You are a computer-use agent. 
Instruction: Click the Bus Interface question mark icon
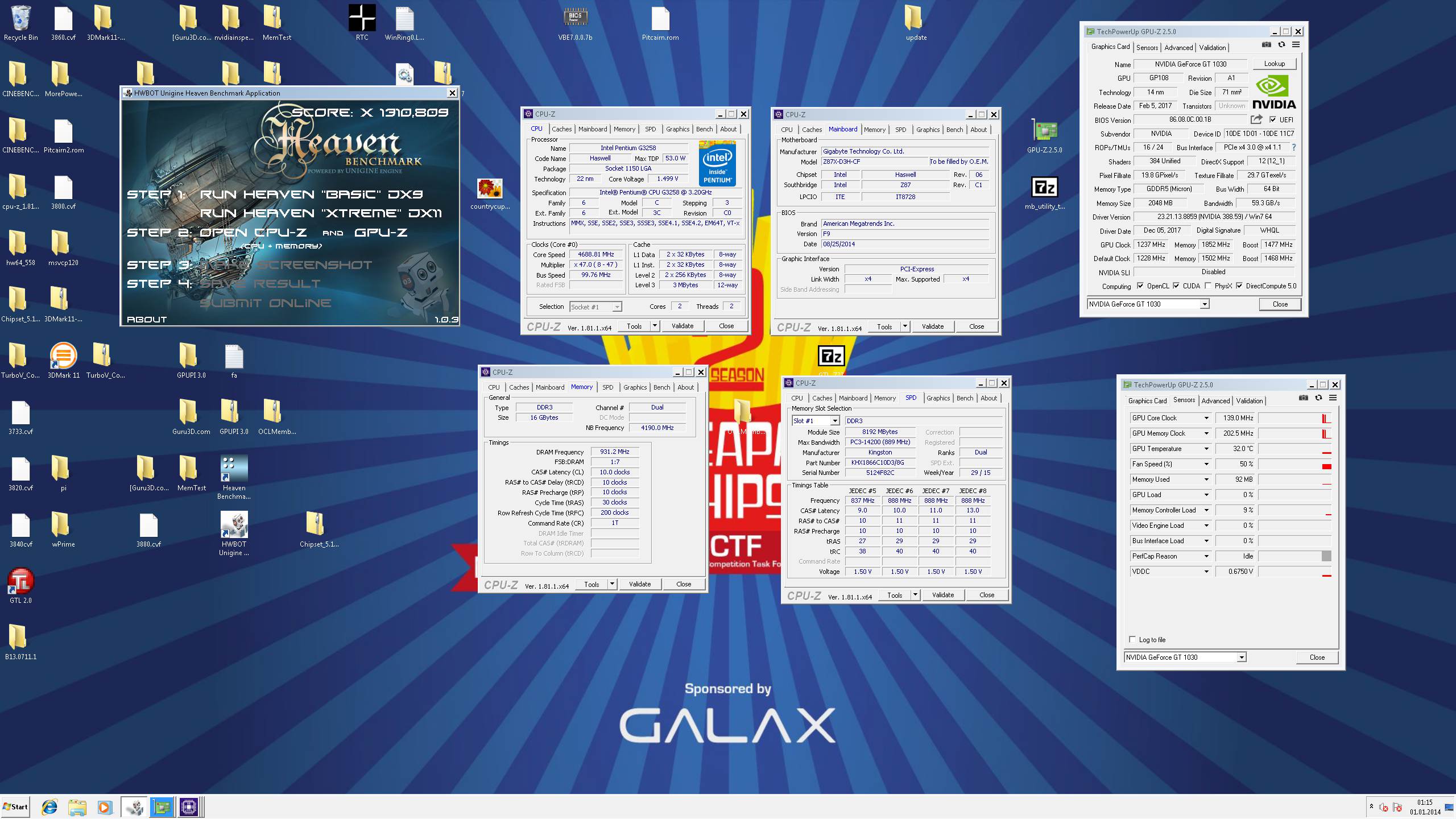pyautogui.click(x=1293, y=147)
